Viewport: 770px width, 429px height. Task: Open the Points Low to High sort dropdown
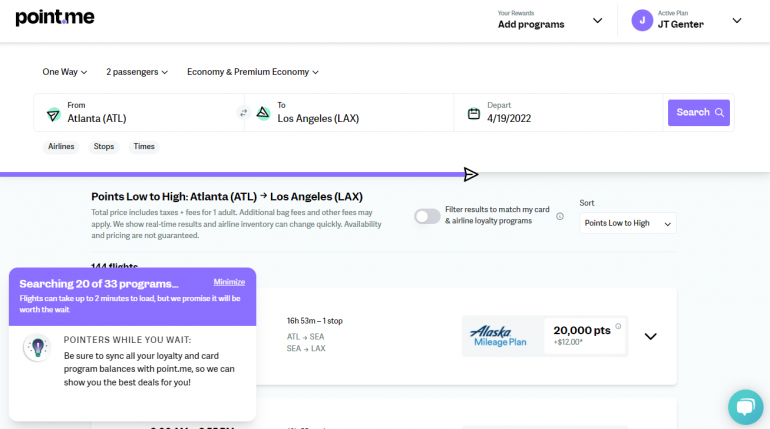tap(628, 223)
